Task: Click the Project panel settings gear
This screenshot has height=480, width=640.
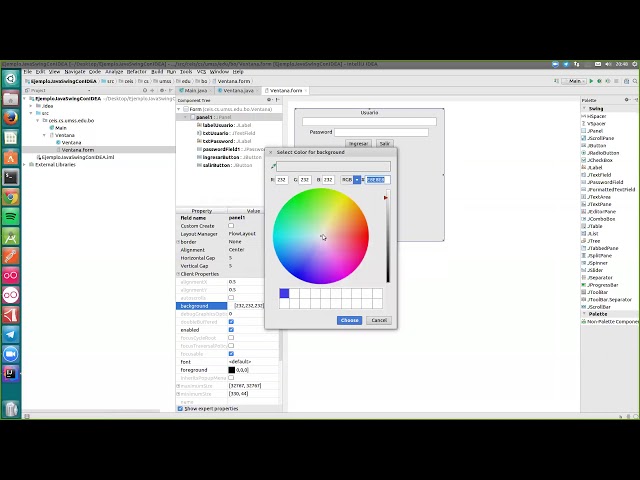Action: [x=162, y=91]
